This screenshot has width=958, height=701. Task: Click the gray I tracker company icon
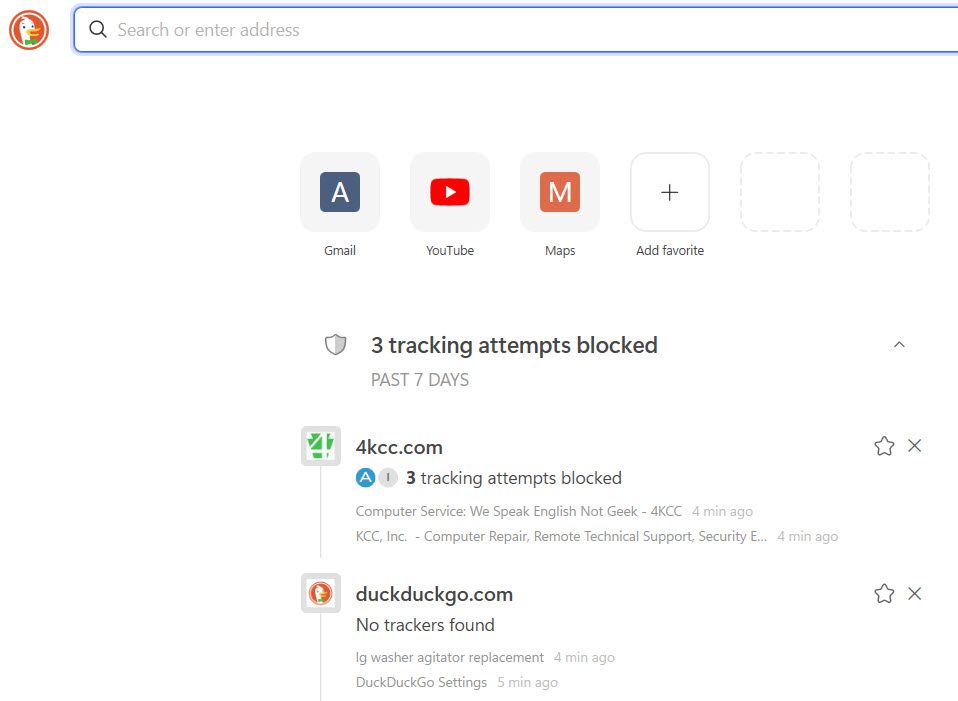[x=388, y=477]
